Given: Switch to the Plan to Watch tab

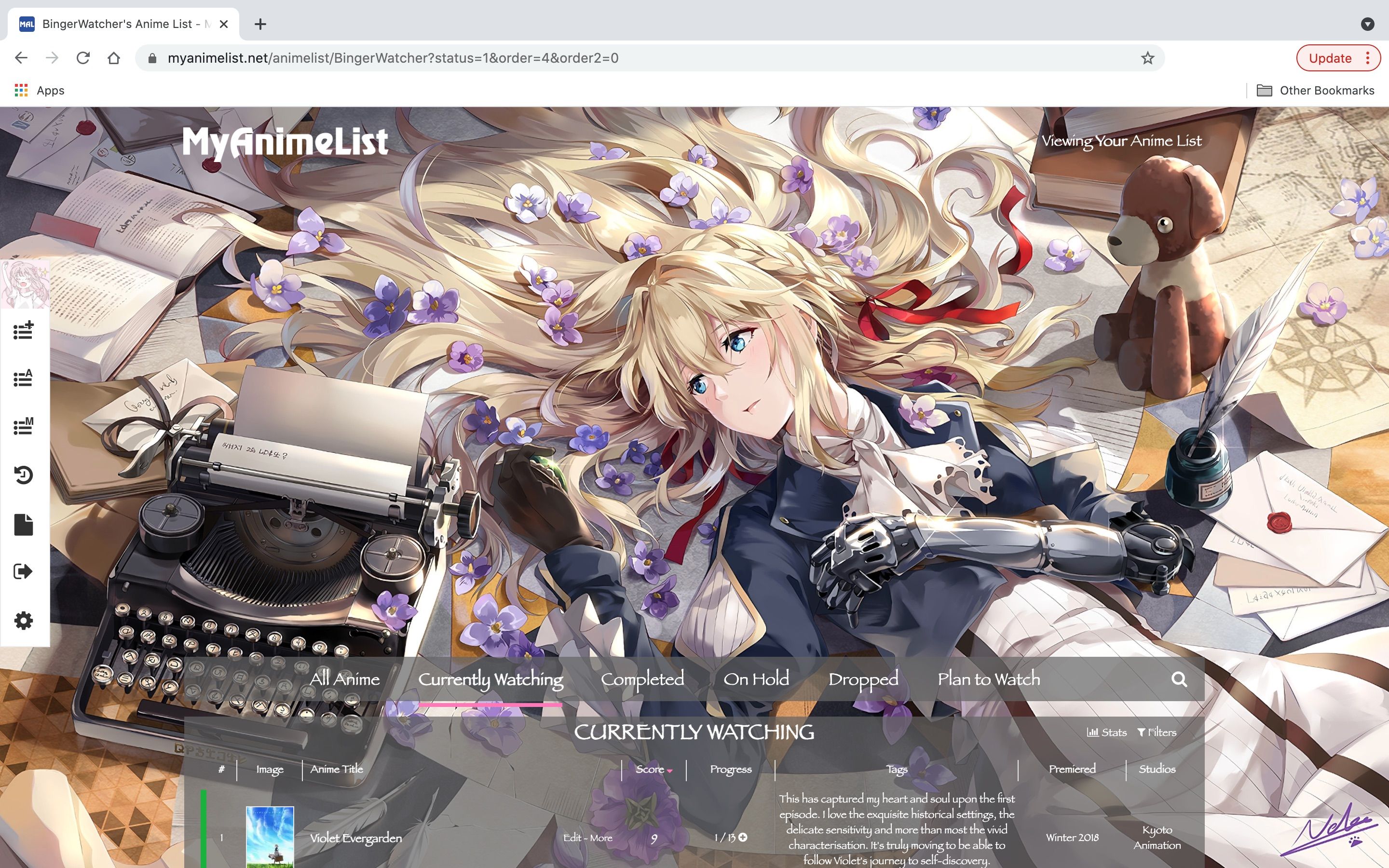Looking at the screenshot, I should 988,679.
